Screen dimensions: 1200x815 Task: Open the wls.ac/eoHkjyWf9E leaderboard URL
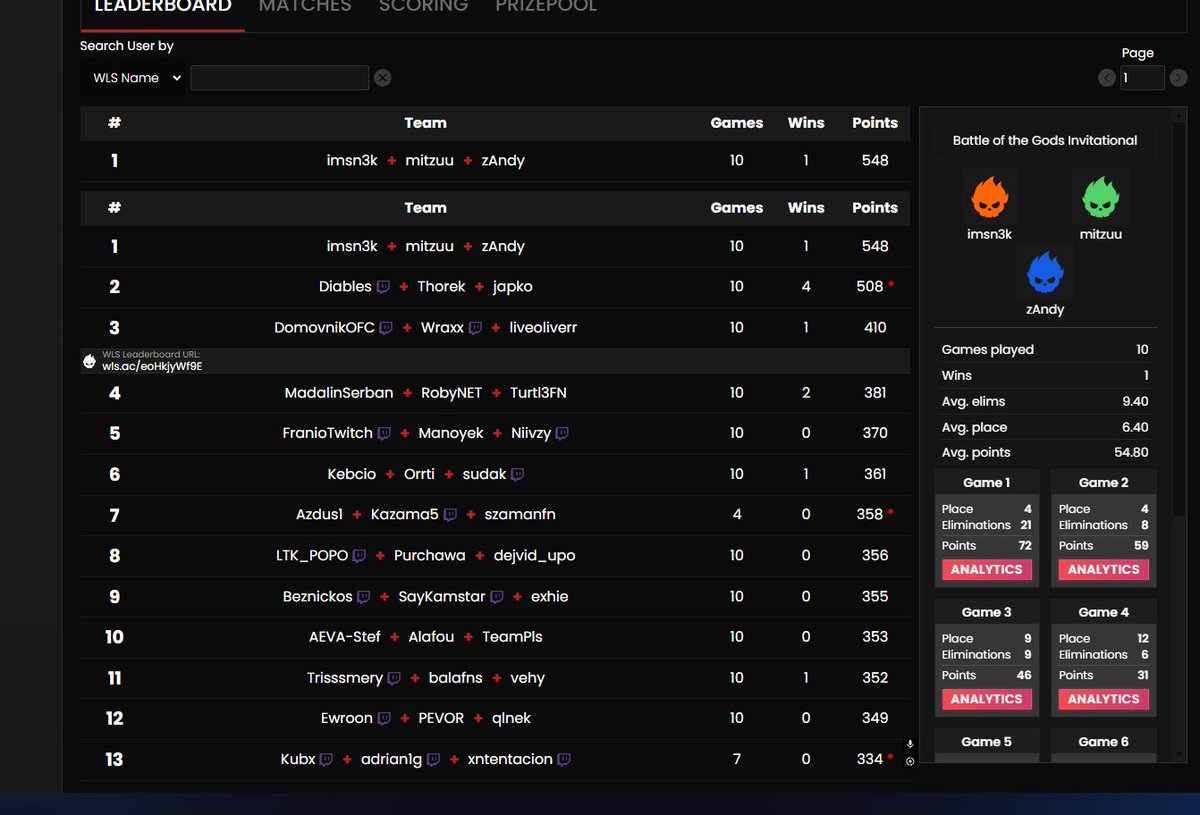click(x=152, y=366)
